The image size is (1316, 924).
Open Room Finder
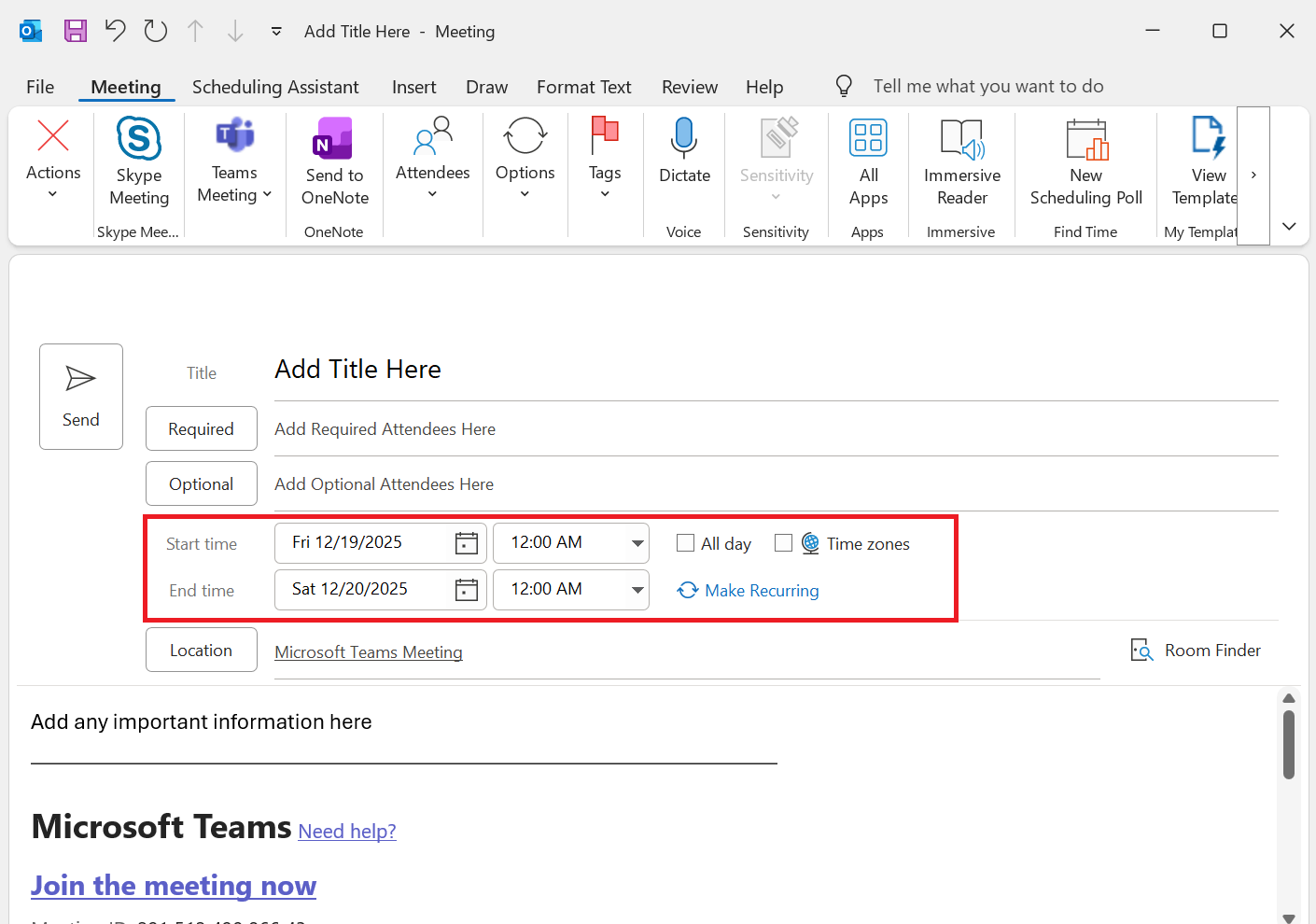click(x=1197, y=651)
